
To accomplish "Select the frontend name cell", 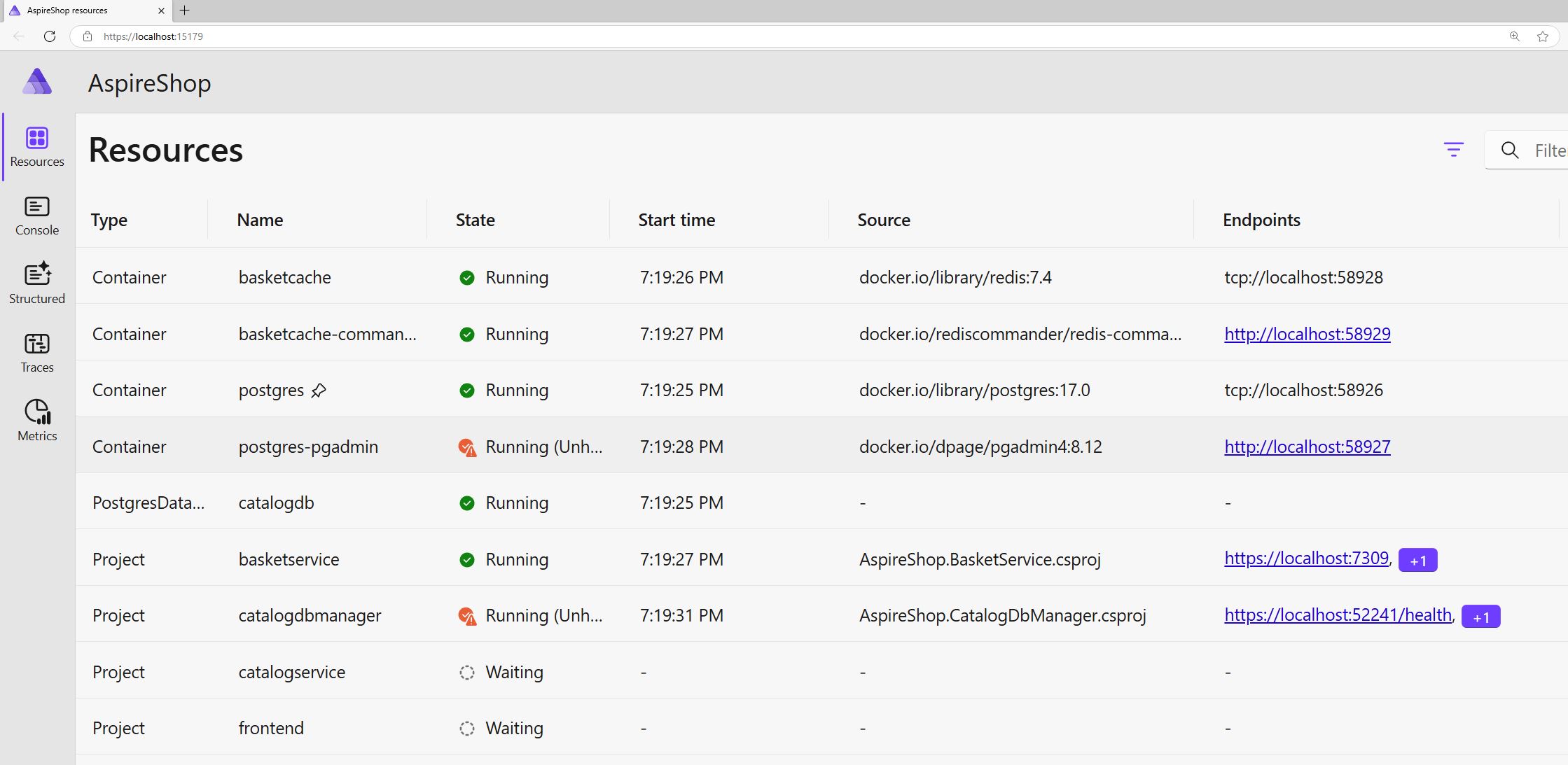I will click(x=271, y=728).
